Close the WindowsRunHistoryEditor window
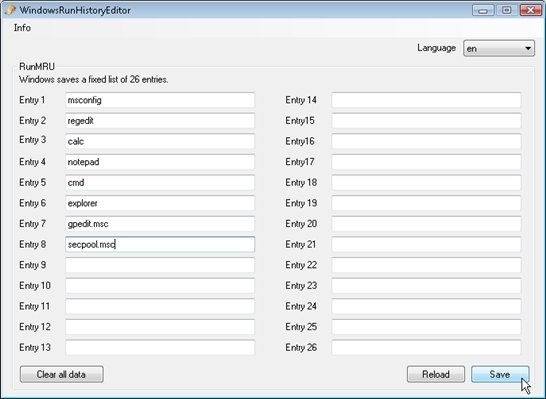This screenshot has width=546, height=399. pos(531,10)
